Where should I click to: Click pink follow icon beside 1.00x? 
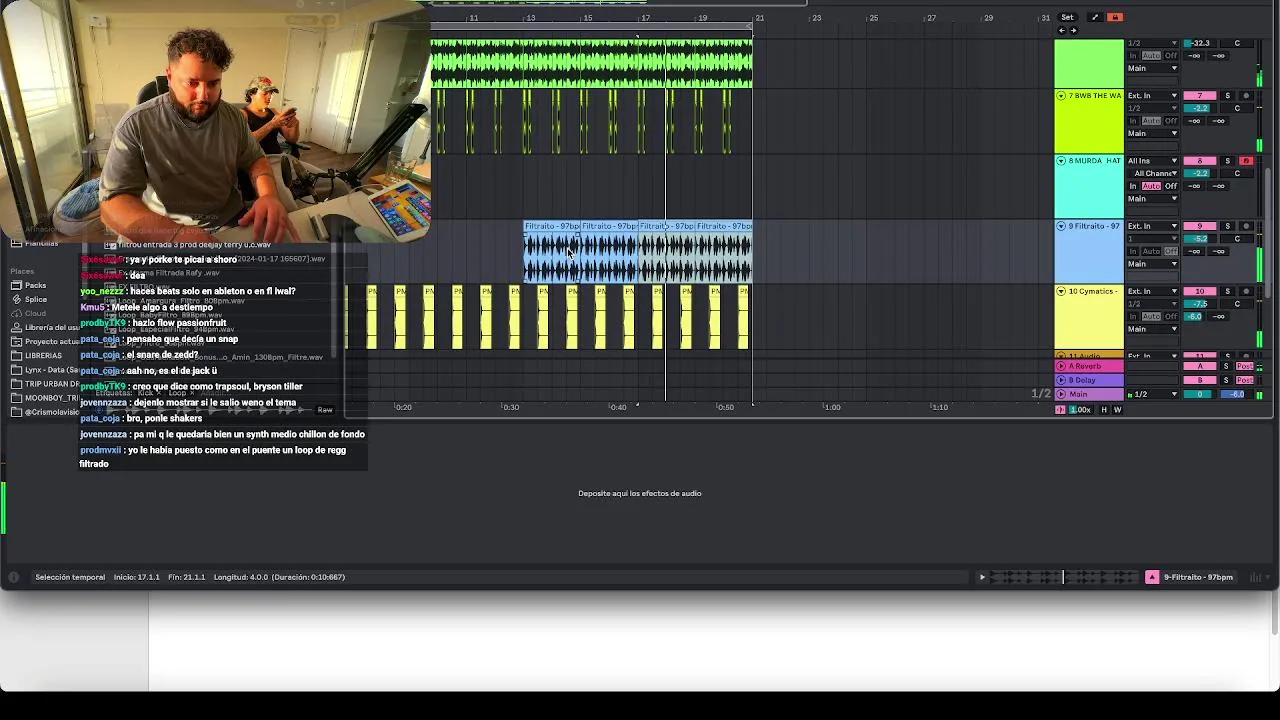1060,410
